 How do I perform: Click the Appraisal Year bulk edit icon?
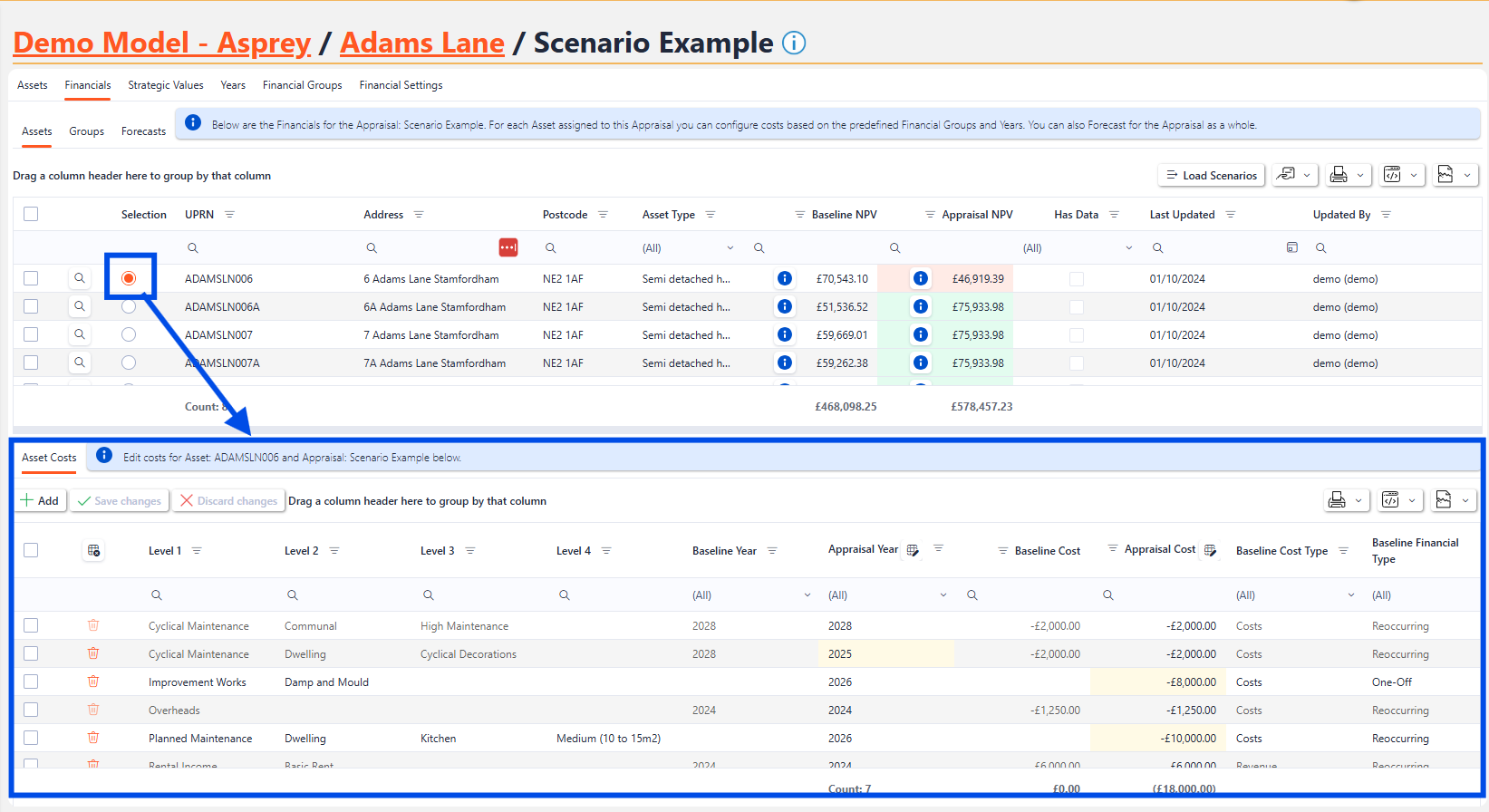(913, 550)
